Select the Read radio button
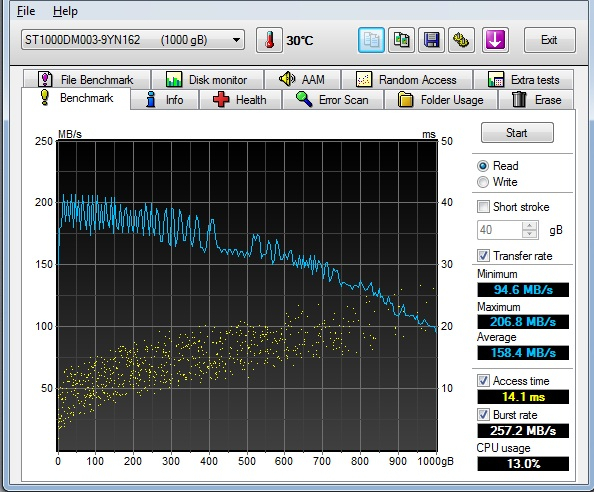 point(483,166)
